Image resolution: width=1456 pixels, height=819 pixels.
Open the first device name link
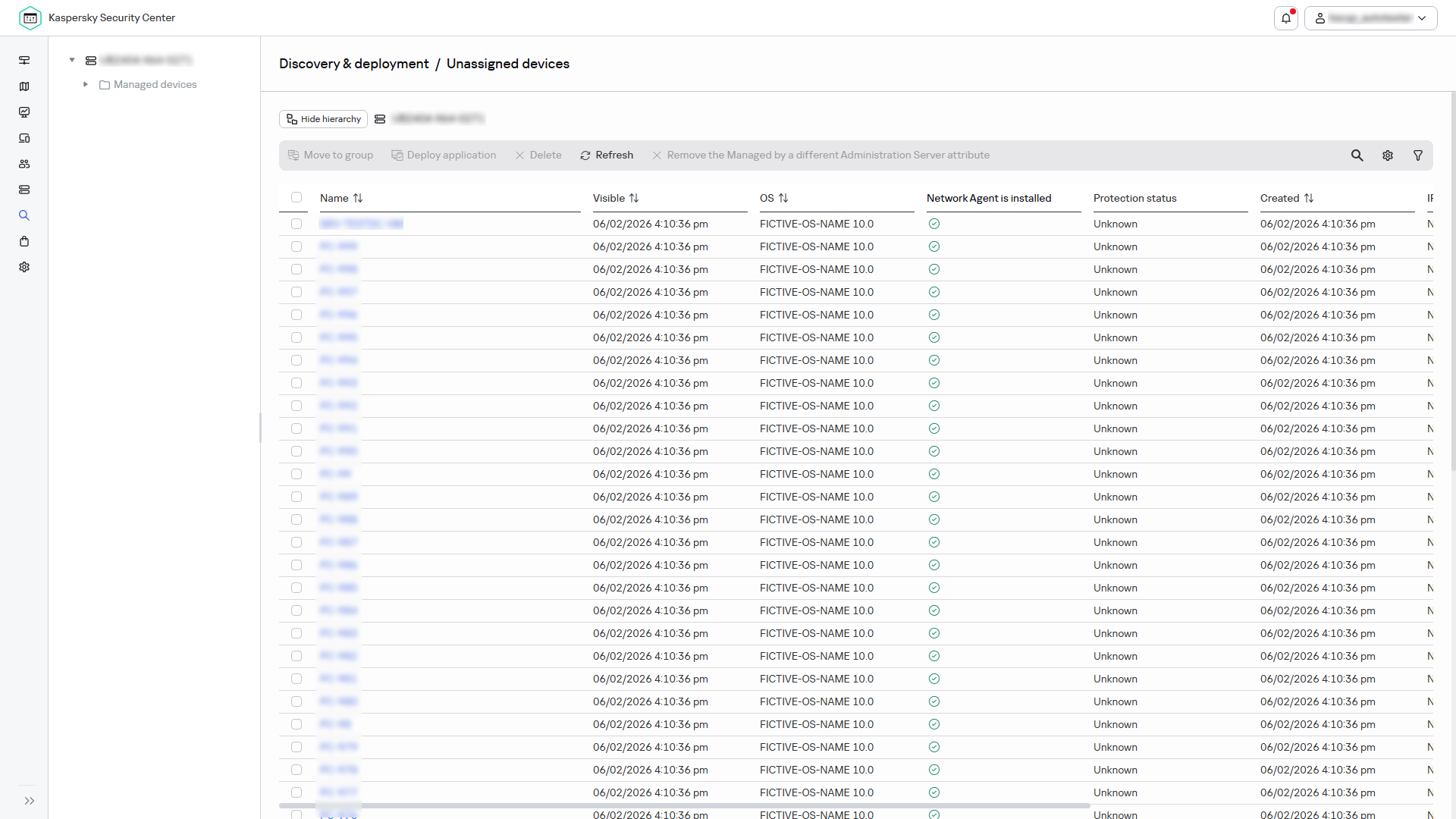point(361,224)
